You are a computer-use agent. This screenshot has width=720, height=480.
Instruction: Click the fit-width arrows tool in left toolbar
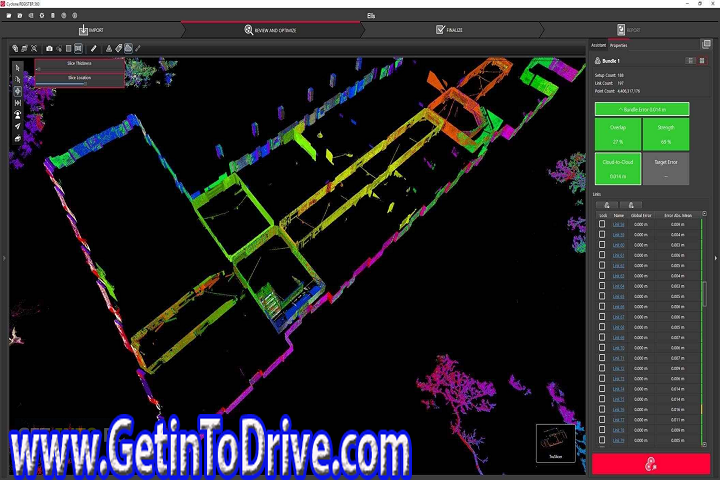pyautogui.click(x=17, y=103)
